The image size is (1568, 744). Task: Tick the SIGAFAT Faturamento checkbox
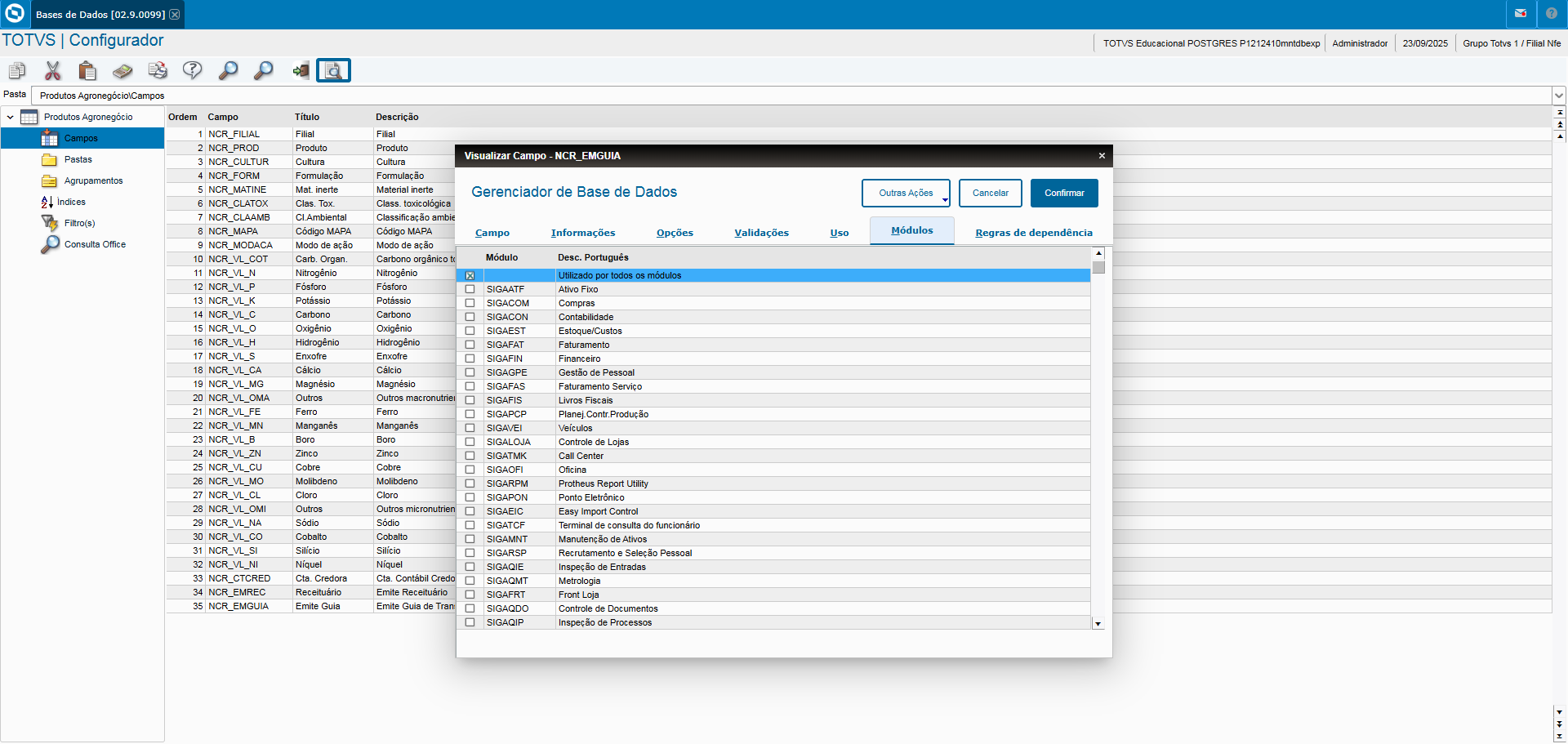click(x=470, y=345)
